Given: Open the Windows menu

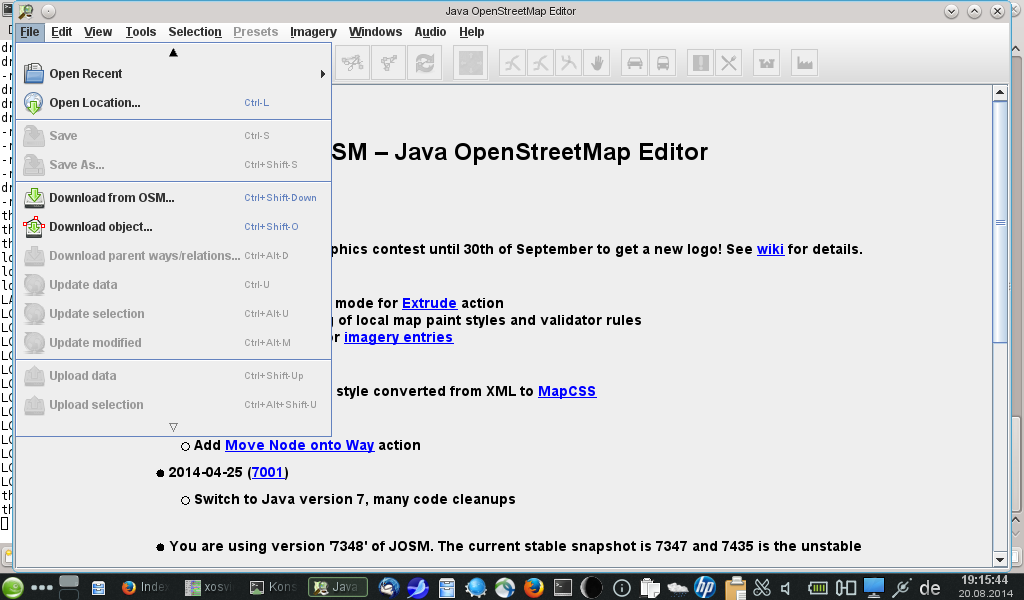Looking at the screenshot, I should pos(375,32).
